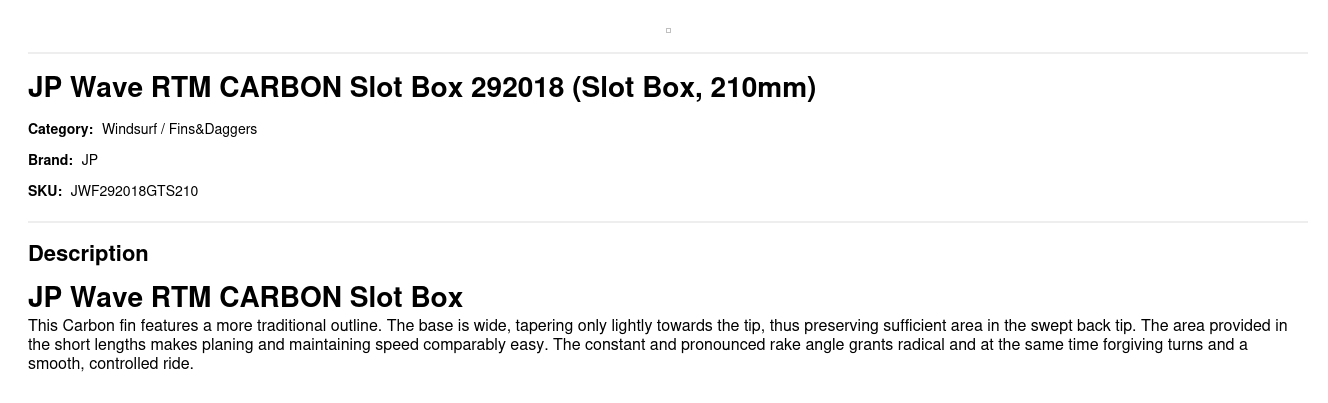
Task: Click the "JP Wave RTM CARBON Slot Box" subheading
Action: pyautogui.click(x=245, y=297)
